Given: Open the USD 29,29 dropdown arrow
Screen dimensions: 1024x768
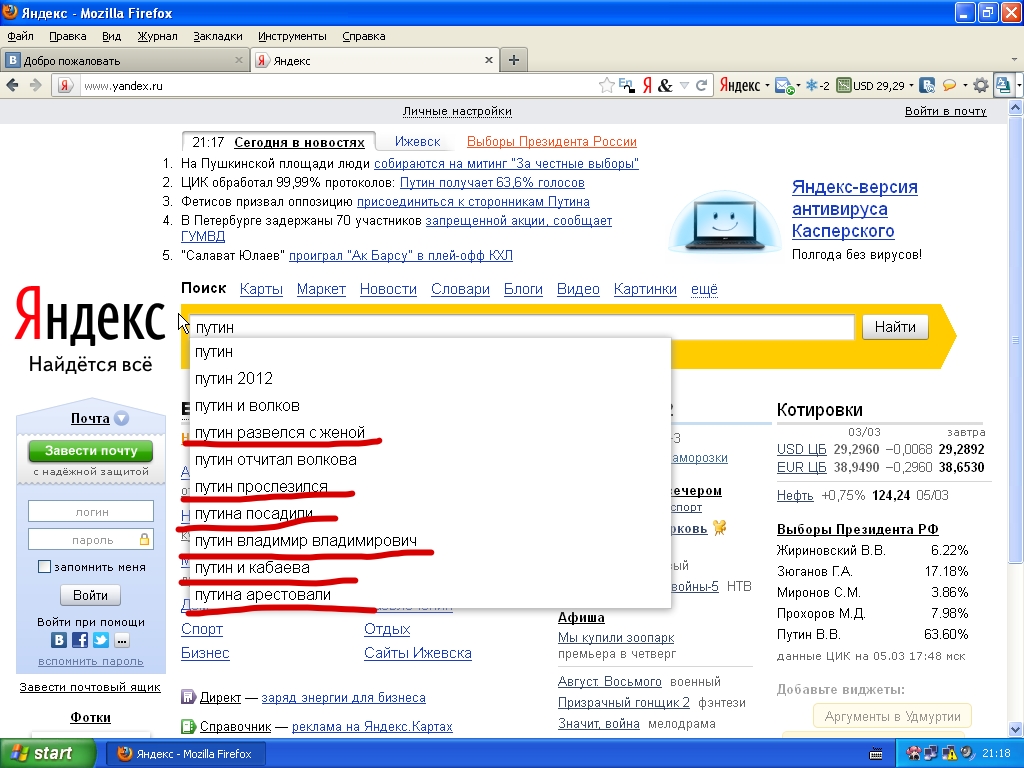Looking at the screenshot, I should pyautogui.click(x=912, y=86).
